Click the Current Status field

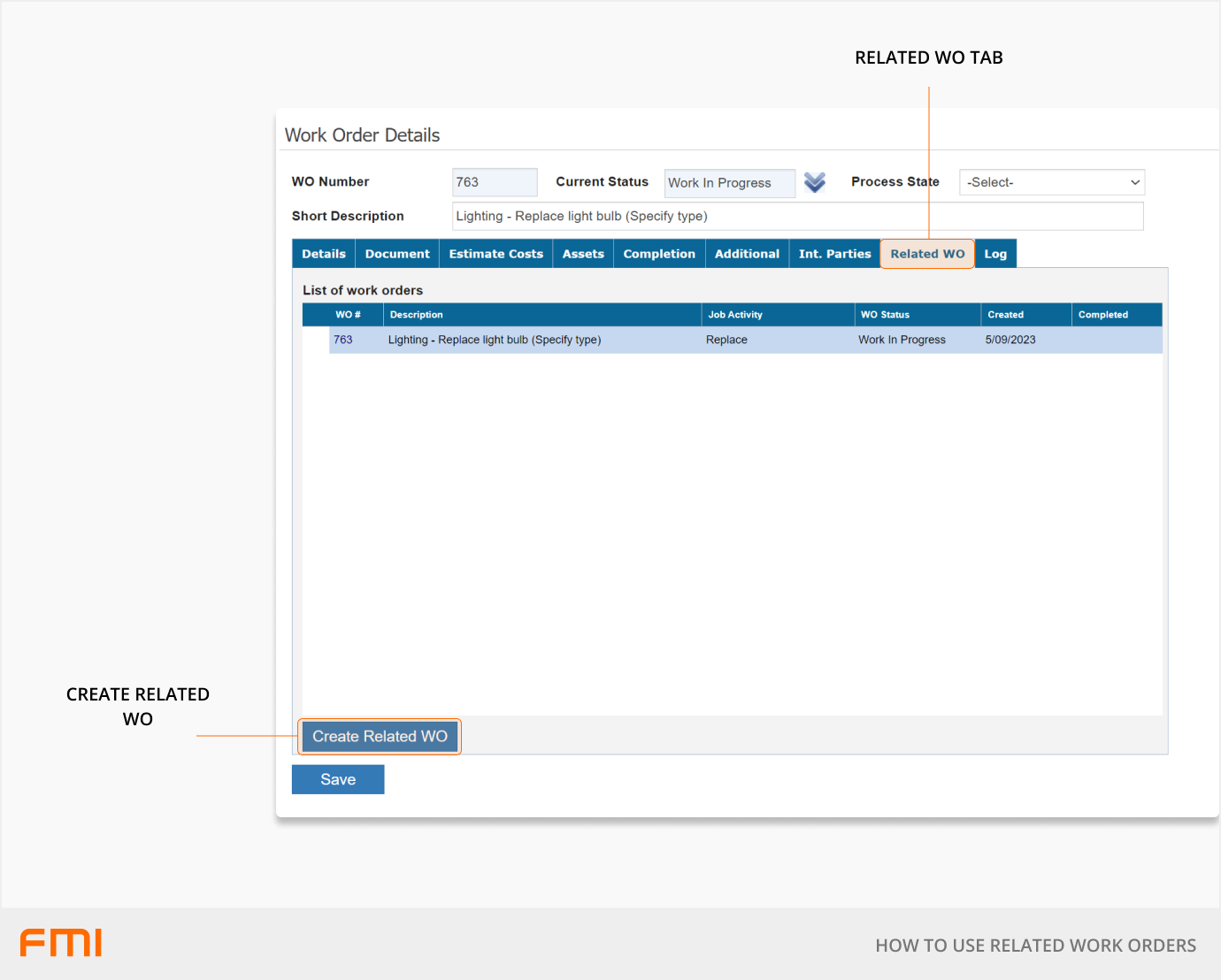coord(729,183)
